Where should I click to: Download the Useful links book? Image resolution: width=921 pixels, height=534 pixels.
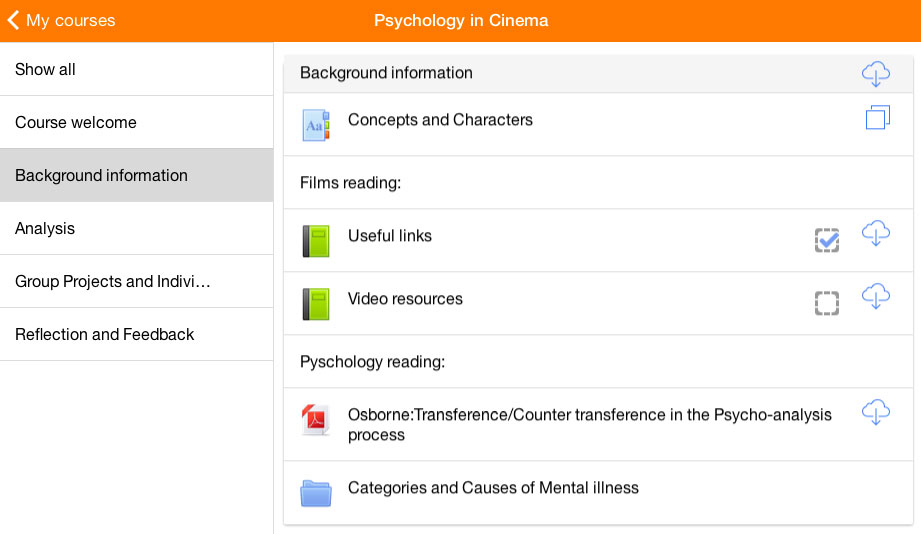[875, 233]
